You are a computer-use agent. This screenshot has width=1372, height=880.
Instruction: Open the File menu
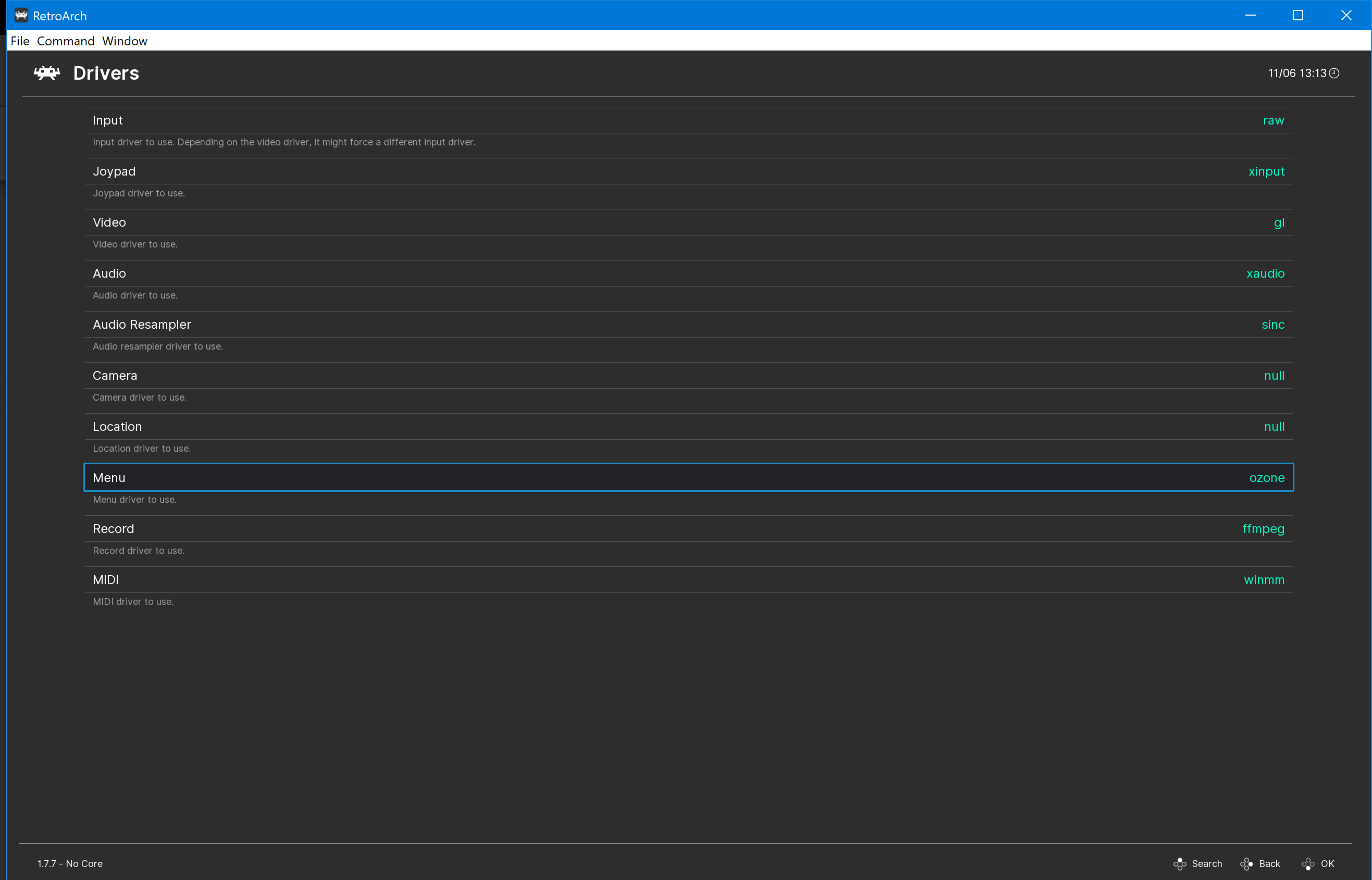[20, 41]
